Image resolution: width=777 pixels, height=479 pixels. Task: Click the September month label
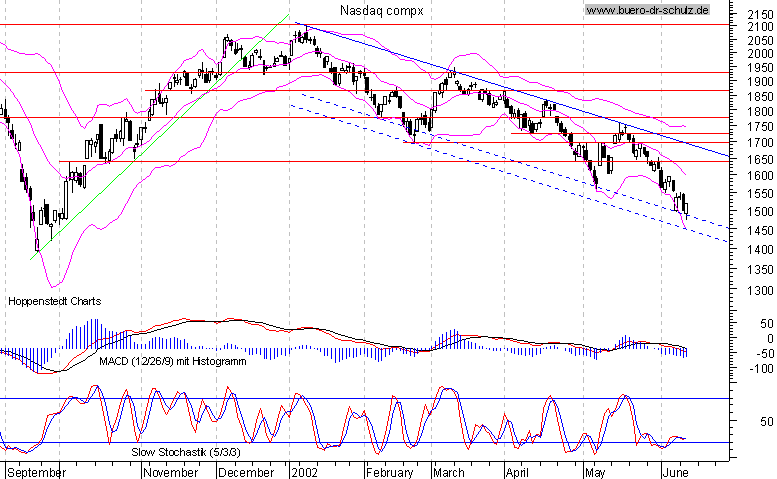pyautogui.click(x=37, y=473)
